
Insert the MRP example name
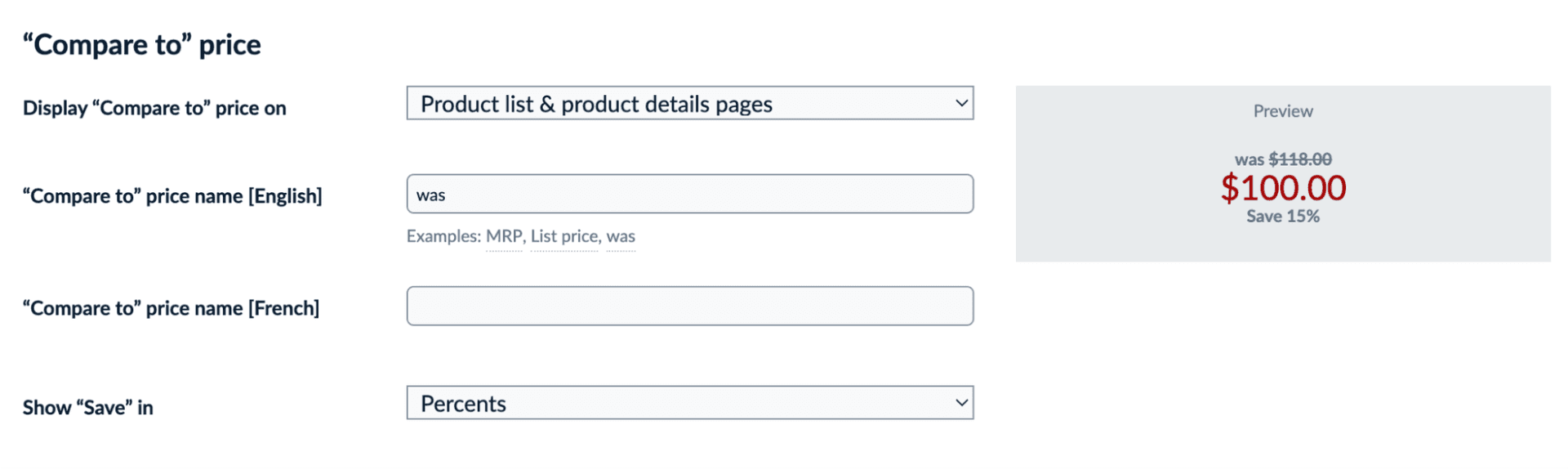[x=504, y=237]
